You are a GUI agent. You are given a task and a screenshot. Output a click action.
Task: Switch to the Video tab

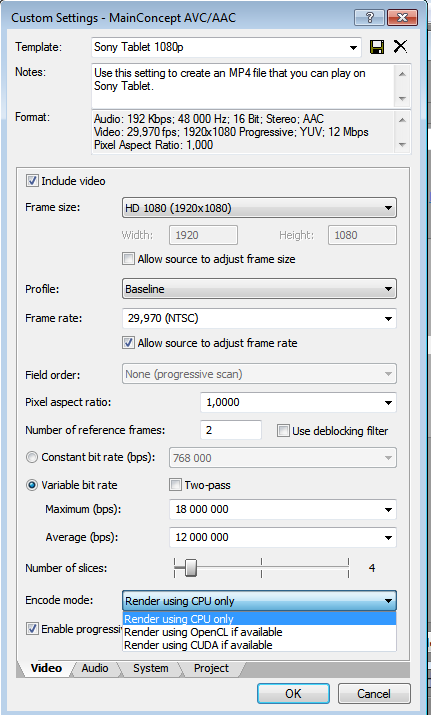[46, 668]
